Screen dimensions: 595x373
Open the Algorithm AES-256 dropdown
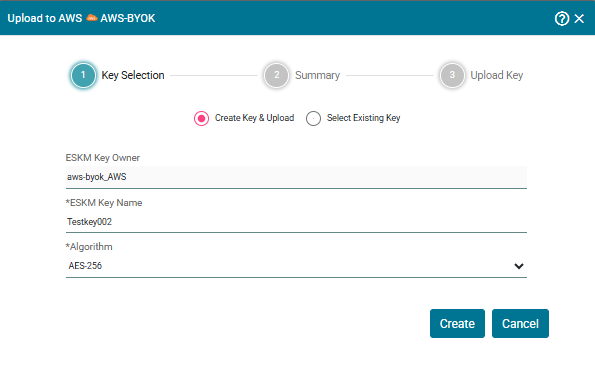[296, 266]
